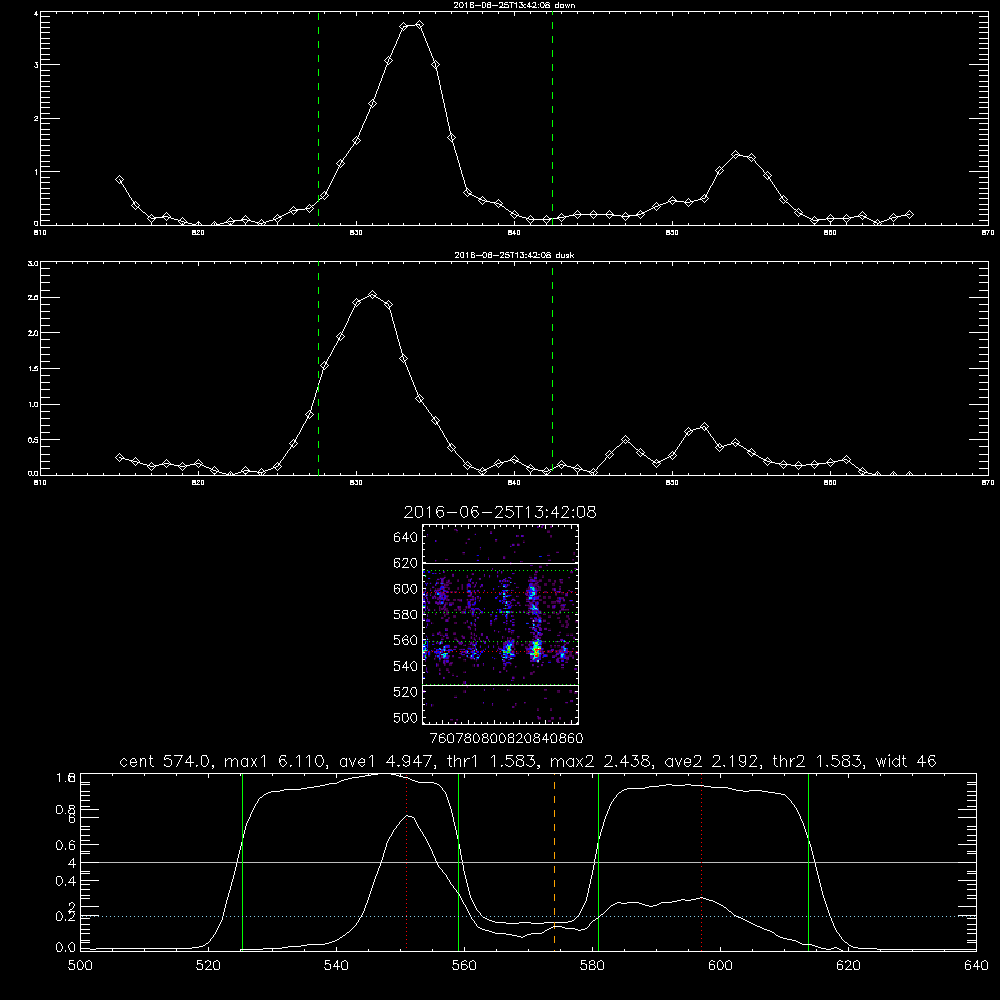Click the '870' label on the dawn plot x-axis
Viewport: 1000px width, 1000px height.
pos(987,233)
